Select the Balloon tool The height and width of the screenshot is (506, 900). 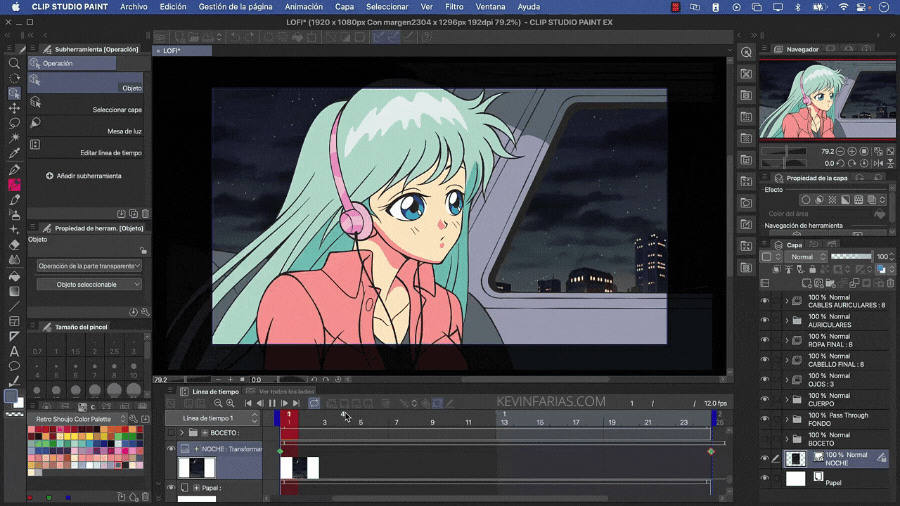coord(14,366)
